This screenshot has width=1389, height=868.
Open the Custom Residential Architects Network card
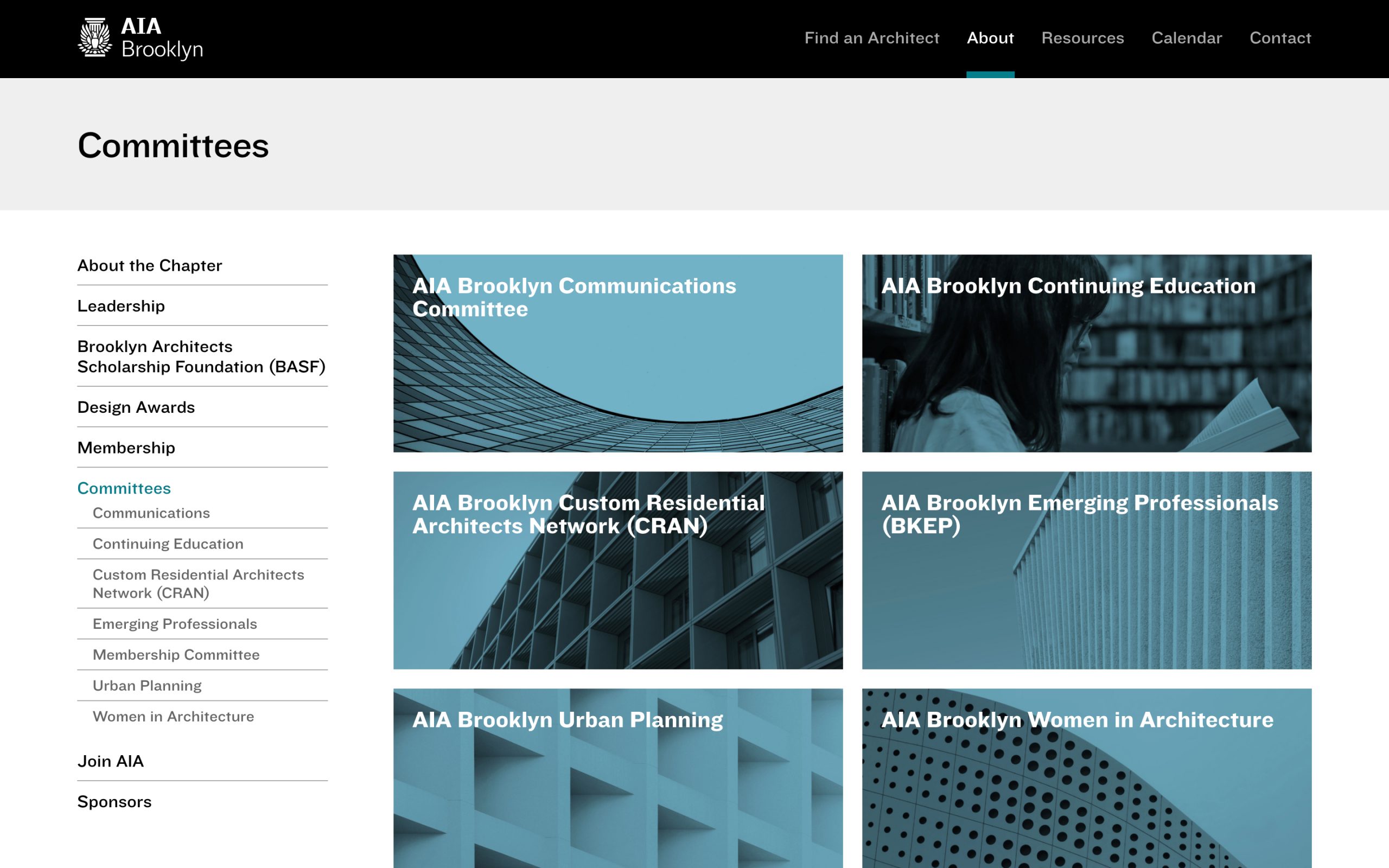(617, 570)
